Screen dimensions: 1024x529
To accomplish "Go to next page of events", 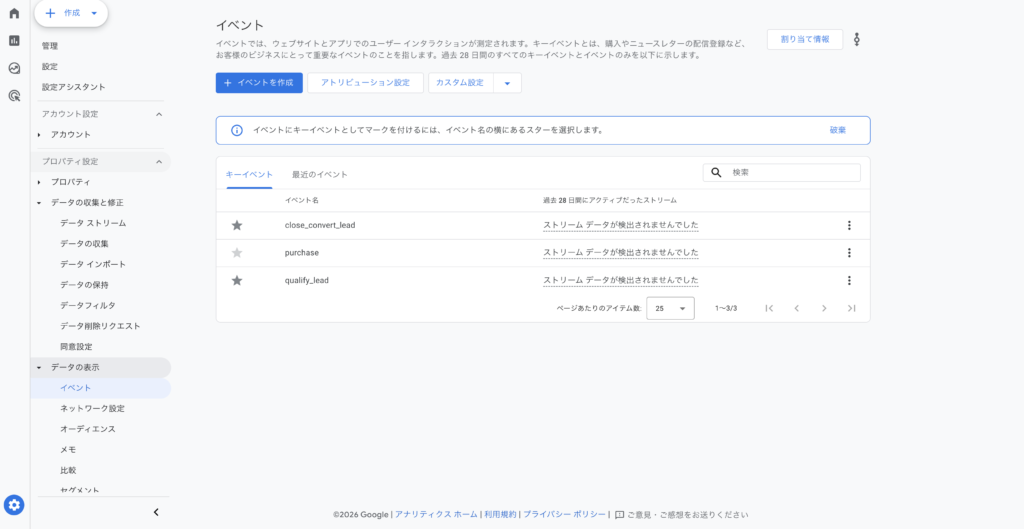I will [x=824, y=309].
